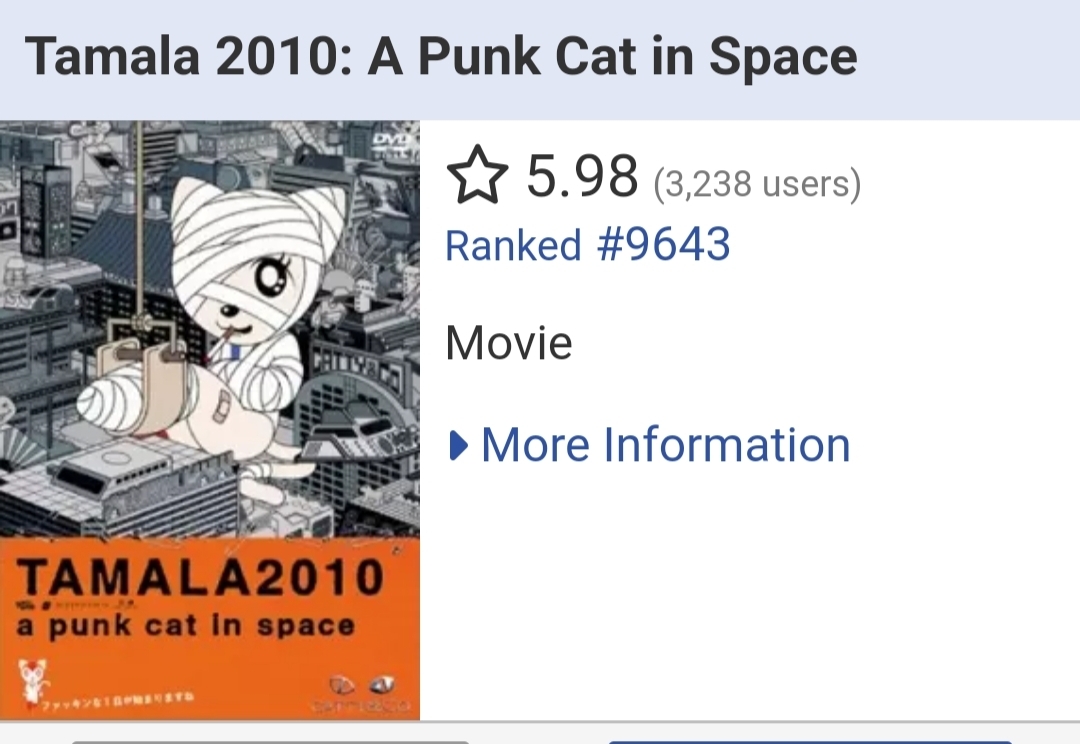Viewport: 1080px width, 744px height.
Task: Click the bandaged cat's eye on poster
Action: [x=268, y=276]
